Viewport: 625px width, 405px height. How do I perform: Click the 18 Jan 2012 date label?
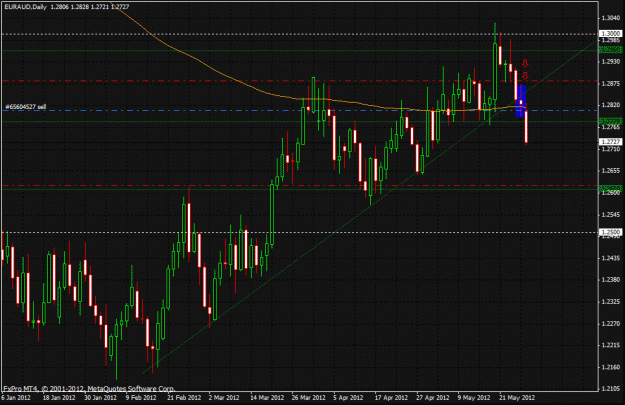(59, 397)
